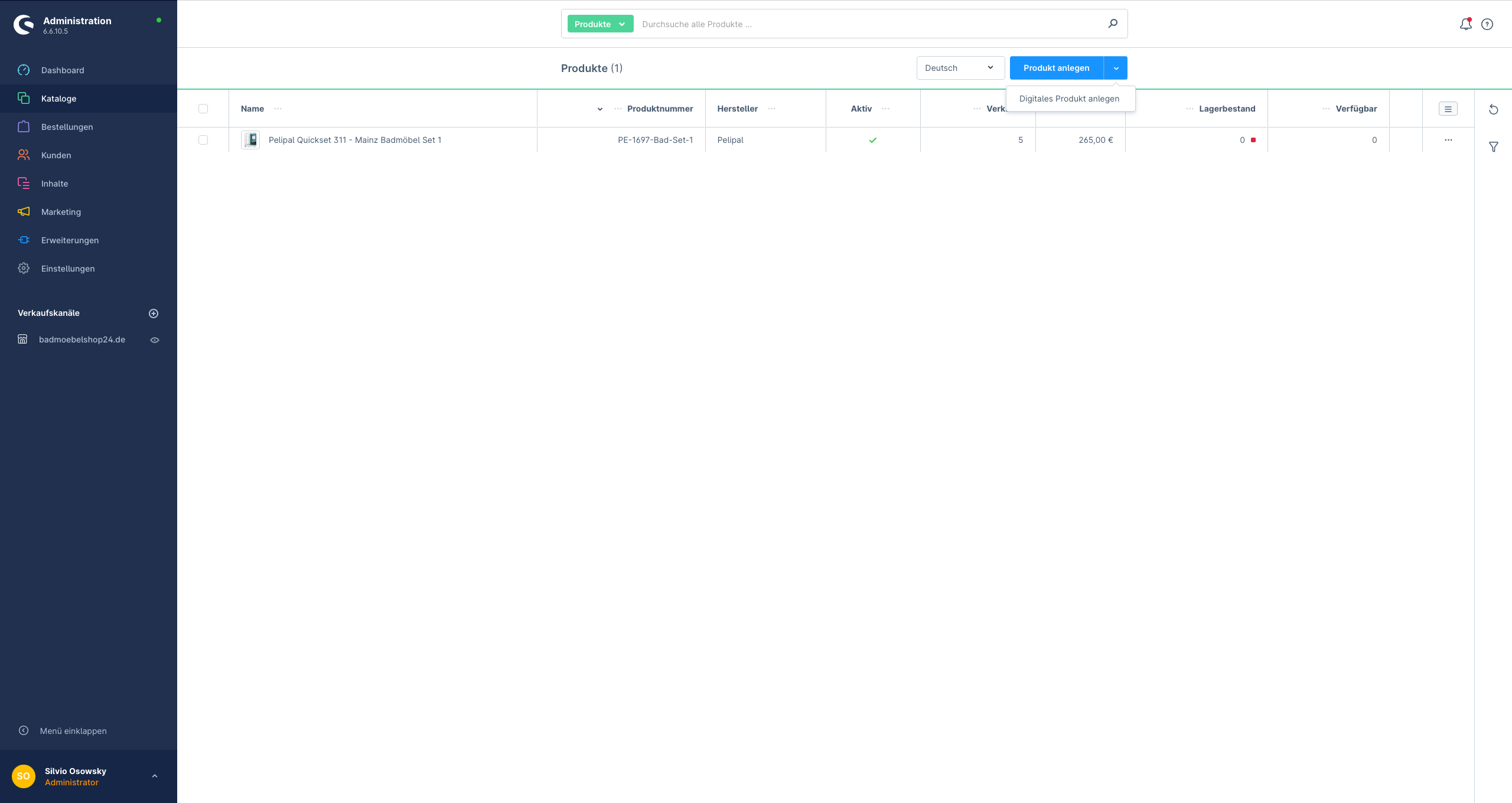Toggle storefront view for badmoebelshop24.de
This screenshot has height=803, width=1512.
[155, 340]
